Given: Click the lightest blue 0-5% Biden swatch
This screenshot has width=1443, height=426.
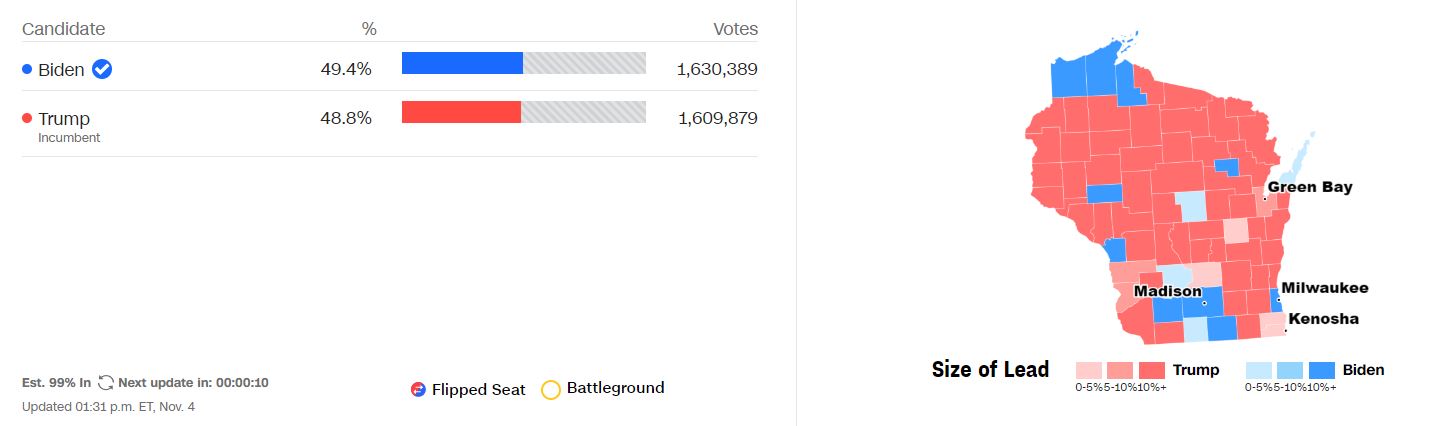Looking at the screenshot, I should tap(1259, 370).
